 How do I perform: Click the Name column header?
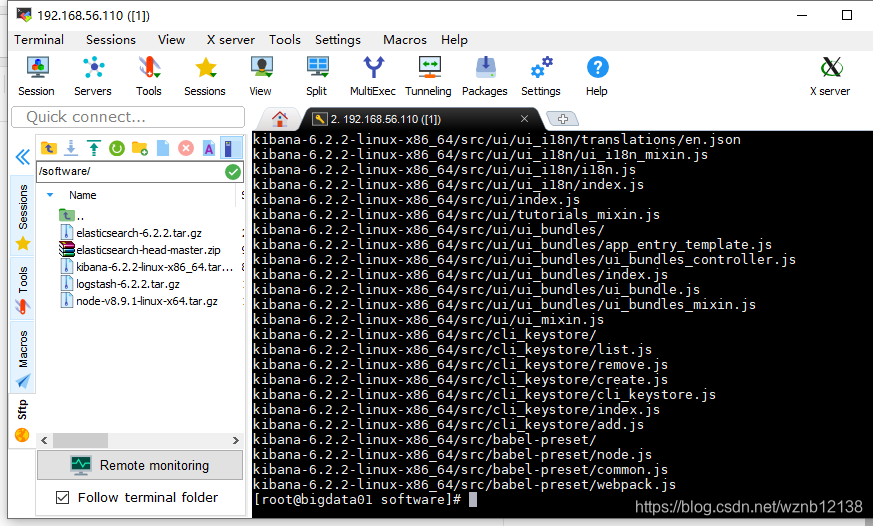coord(82,195)
